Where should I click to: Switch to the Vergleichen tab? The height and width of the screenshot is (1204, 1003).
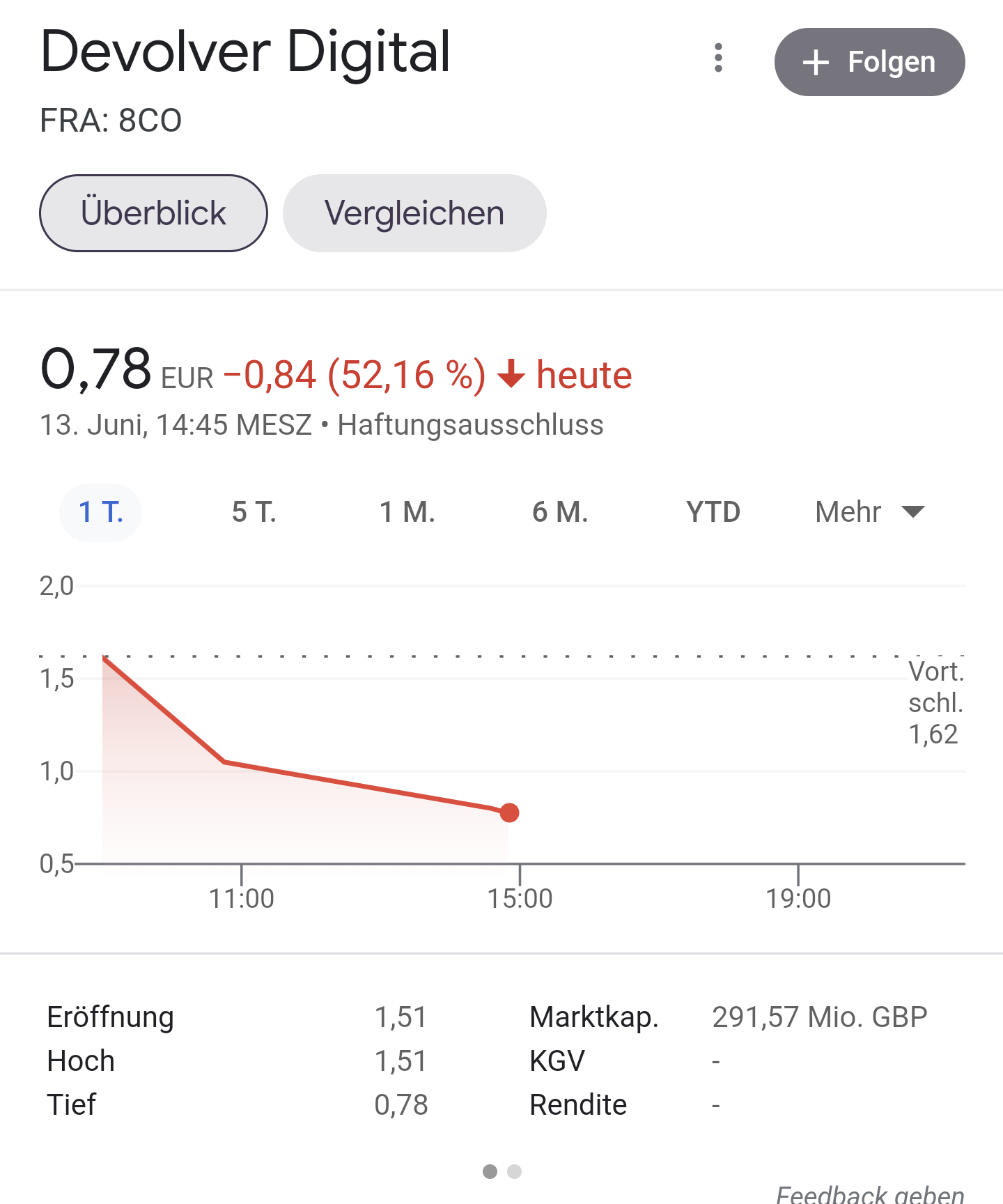click(414, 213)
